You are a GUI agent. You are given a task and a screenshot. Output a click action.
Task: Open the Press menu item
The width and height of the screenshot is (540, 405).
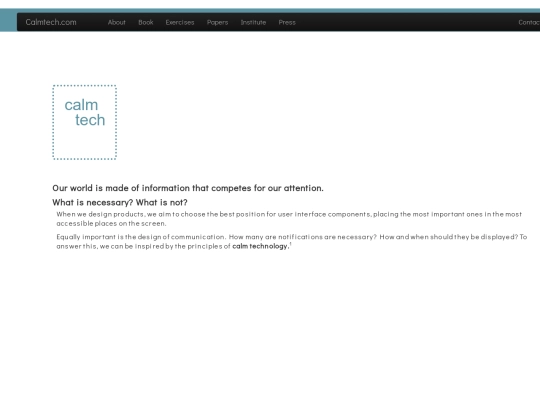click(x=287, y=22)
